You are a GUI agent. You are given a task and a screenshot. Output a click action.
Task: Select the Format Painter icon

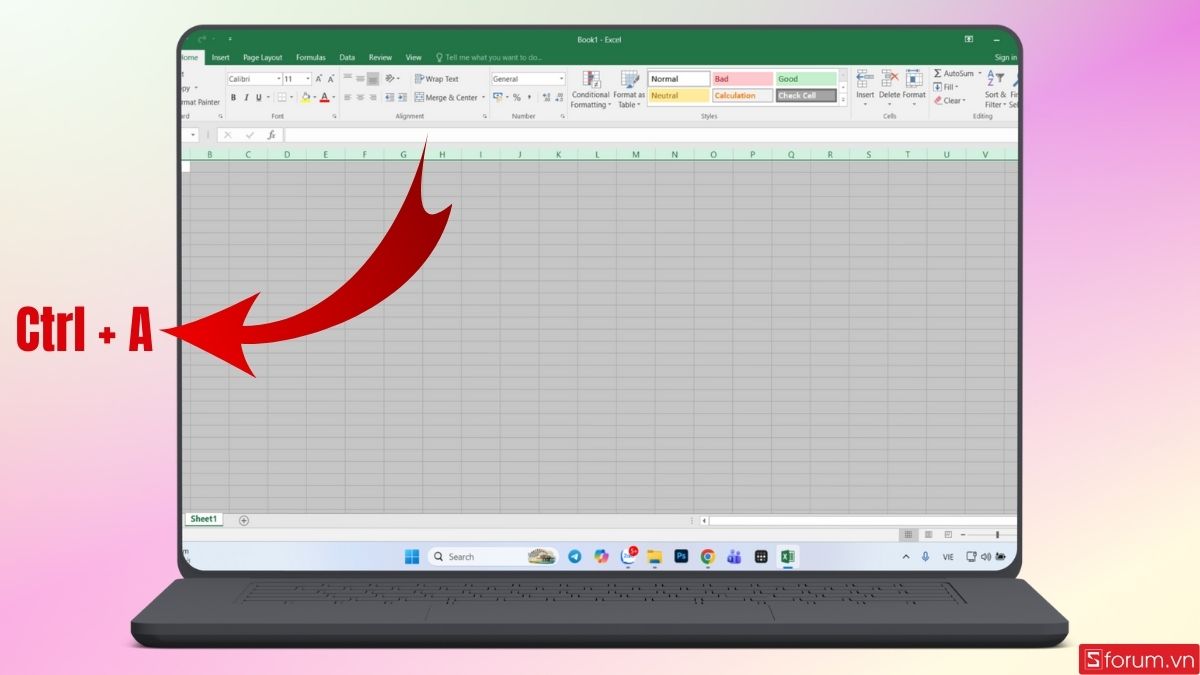pyautogui.click(x=200, y=101)
